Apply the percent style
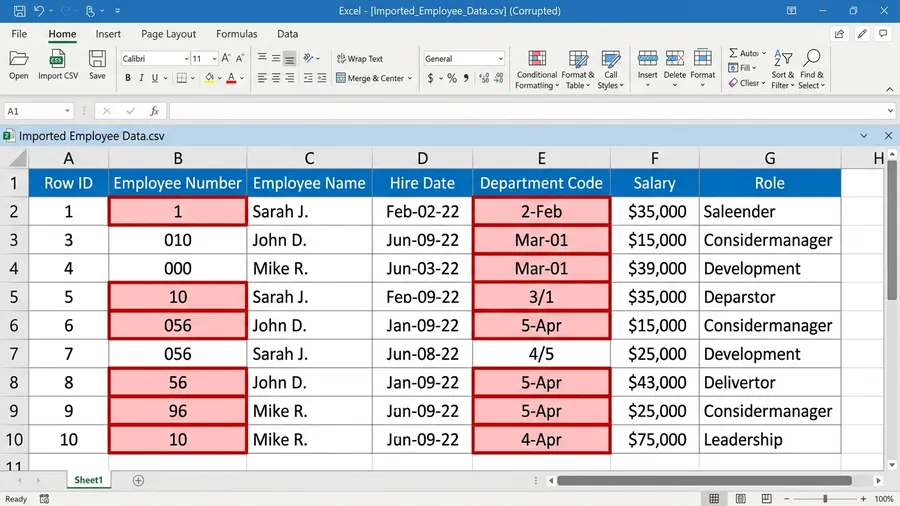Screen dimensions: 900x506 pos(452,78)
